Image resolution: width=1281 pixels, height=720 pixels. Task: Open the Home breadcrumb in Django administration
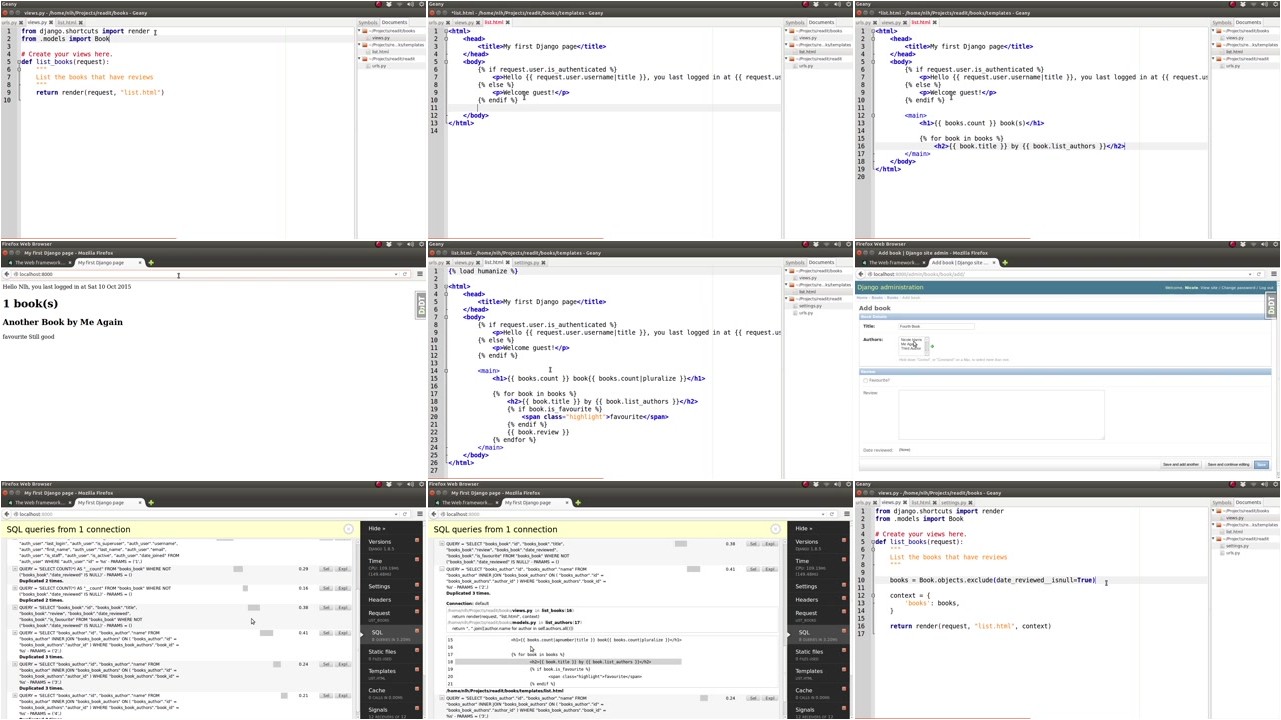[x=862, y=298]
